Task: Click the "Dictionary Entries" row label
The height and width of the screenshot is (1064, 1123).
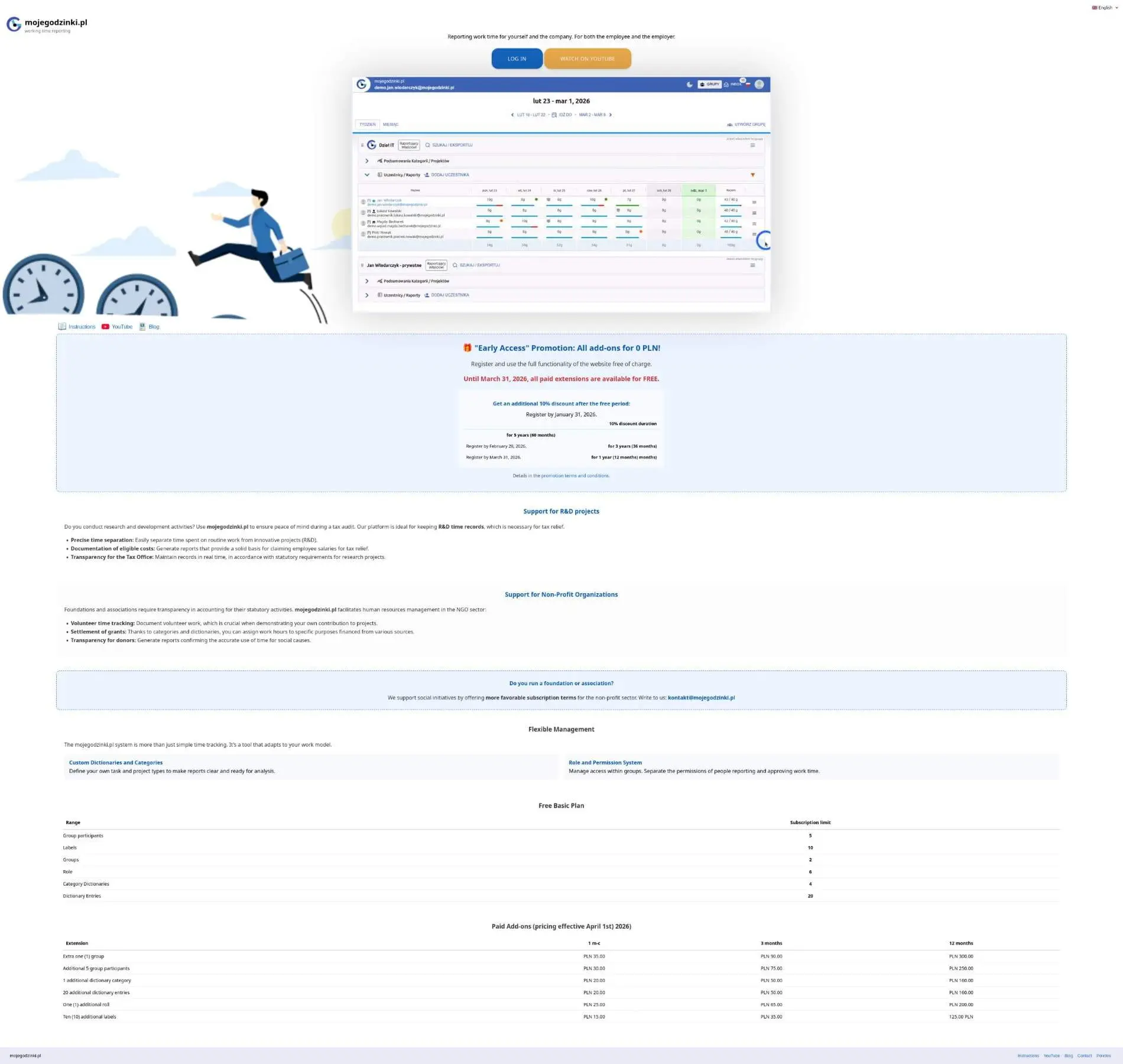Action: tap(82, 896)
